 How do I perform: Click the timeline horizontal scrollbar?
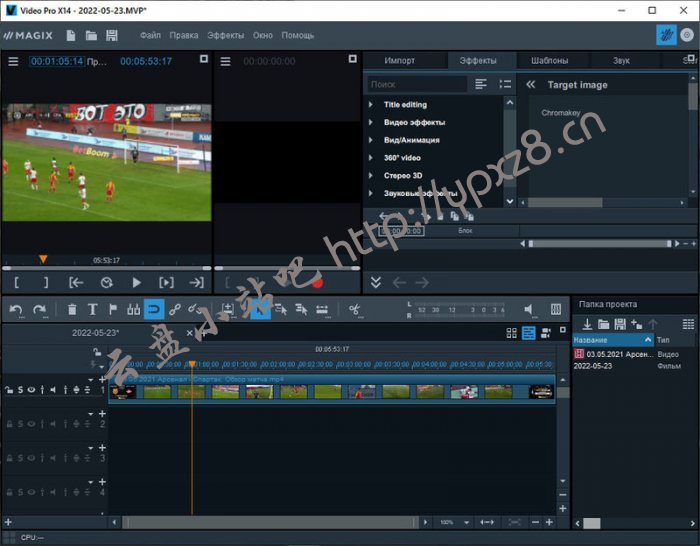click(271, 522)
